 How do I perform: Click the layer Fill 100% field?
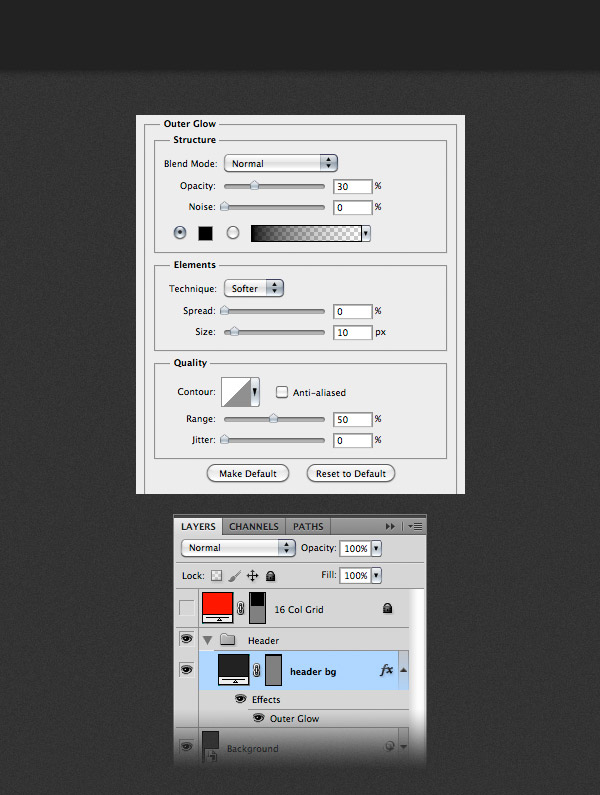click(356, 575)
